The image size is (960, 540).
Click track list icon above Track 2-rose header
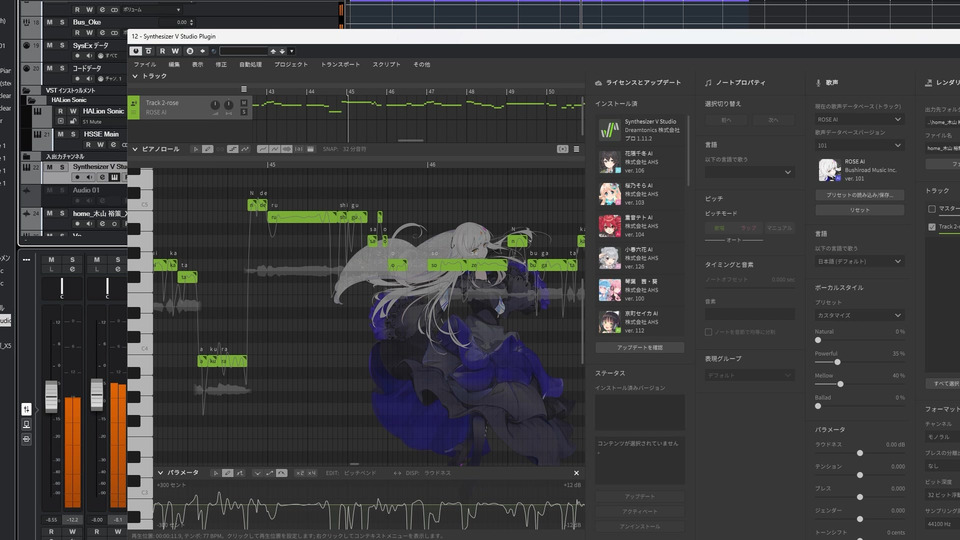click(244, 89)
